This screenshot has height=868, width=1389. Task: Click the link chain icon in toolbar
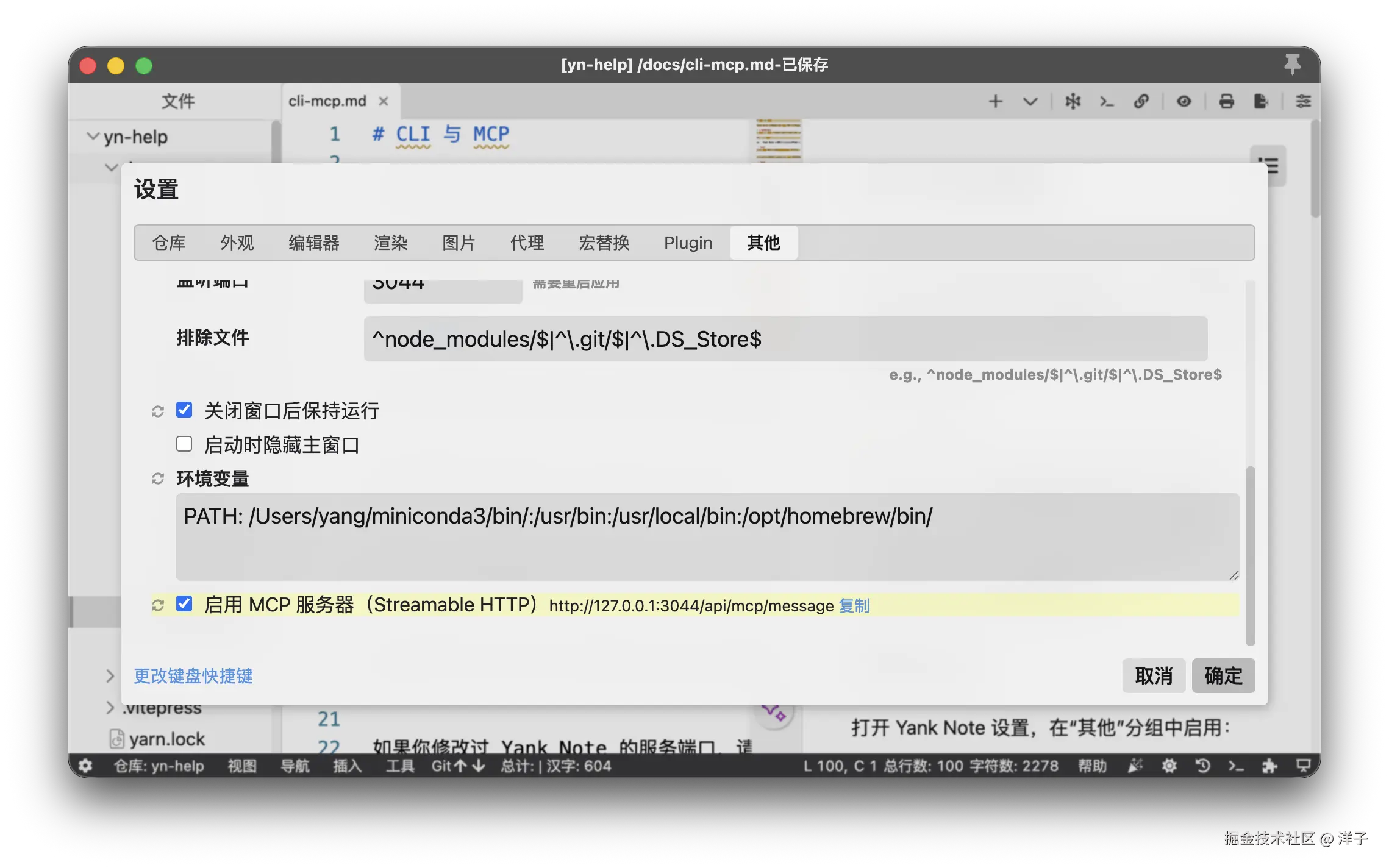(1141, 102)
